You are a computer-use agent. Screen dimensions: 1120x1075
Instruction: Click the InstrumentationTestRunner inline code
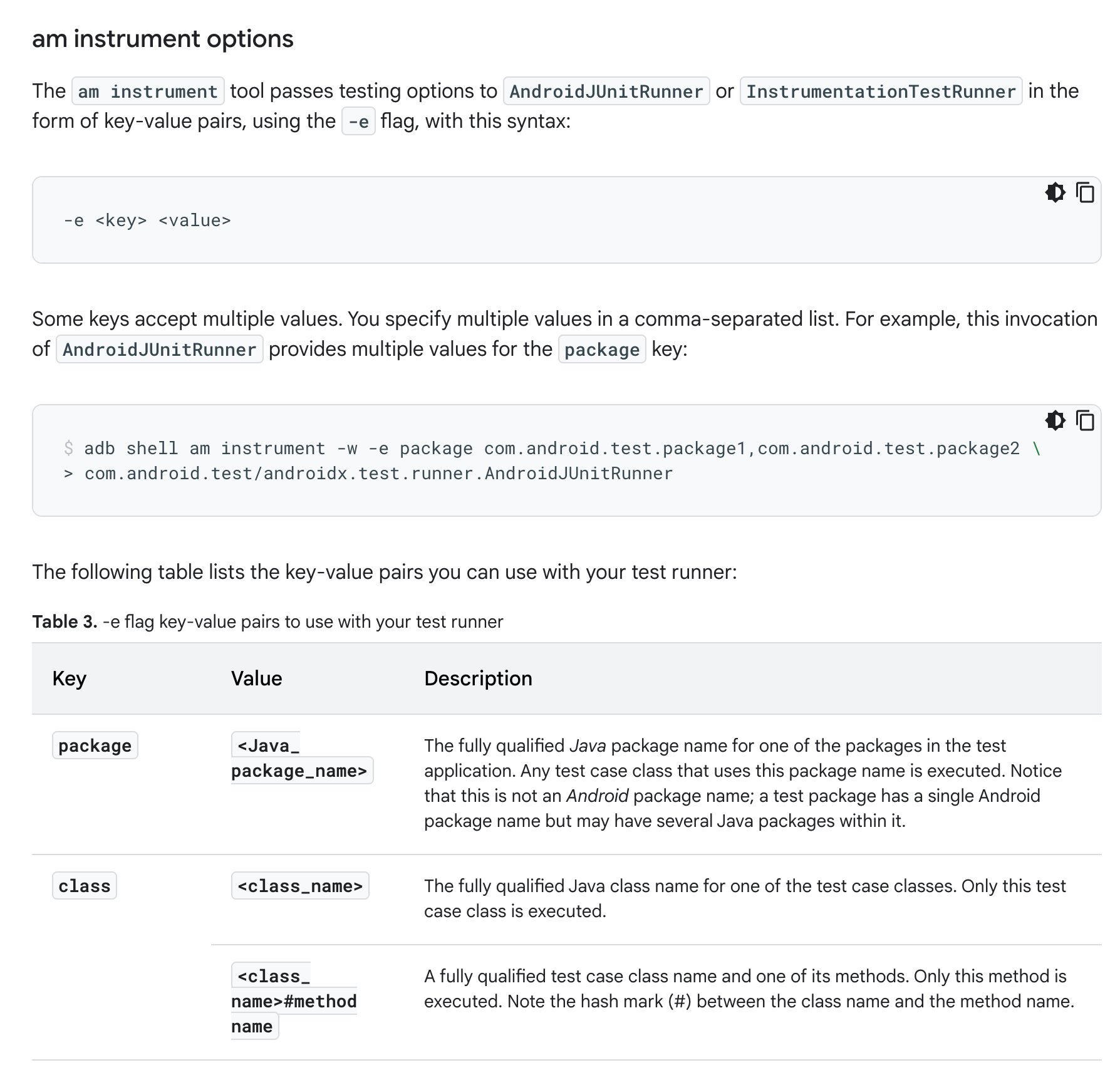(881, 91)
